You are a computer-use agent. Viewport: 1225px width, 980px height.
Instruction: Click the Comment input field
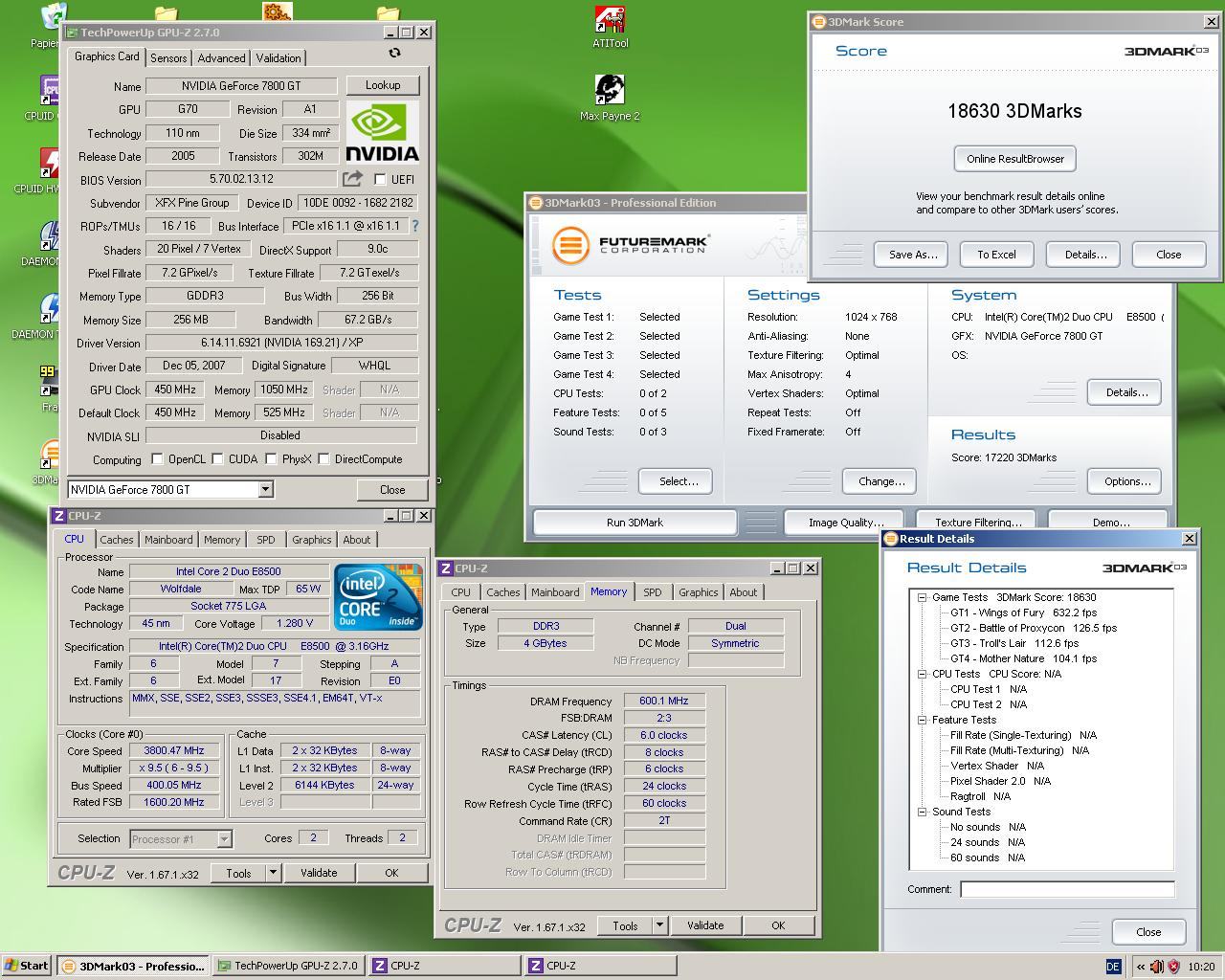point(1066,889)
